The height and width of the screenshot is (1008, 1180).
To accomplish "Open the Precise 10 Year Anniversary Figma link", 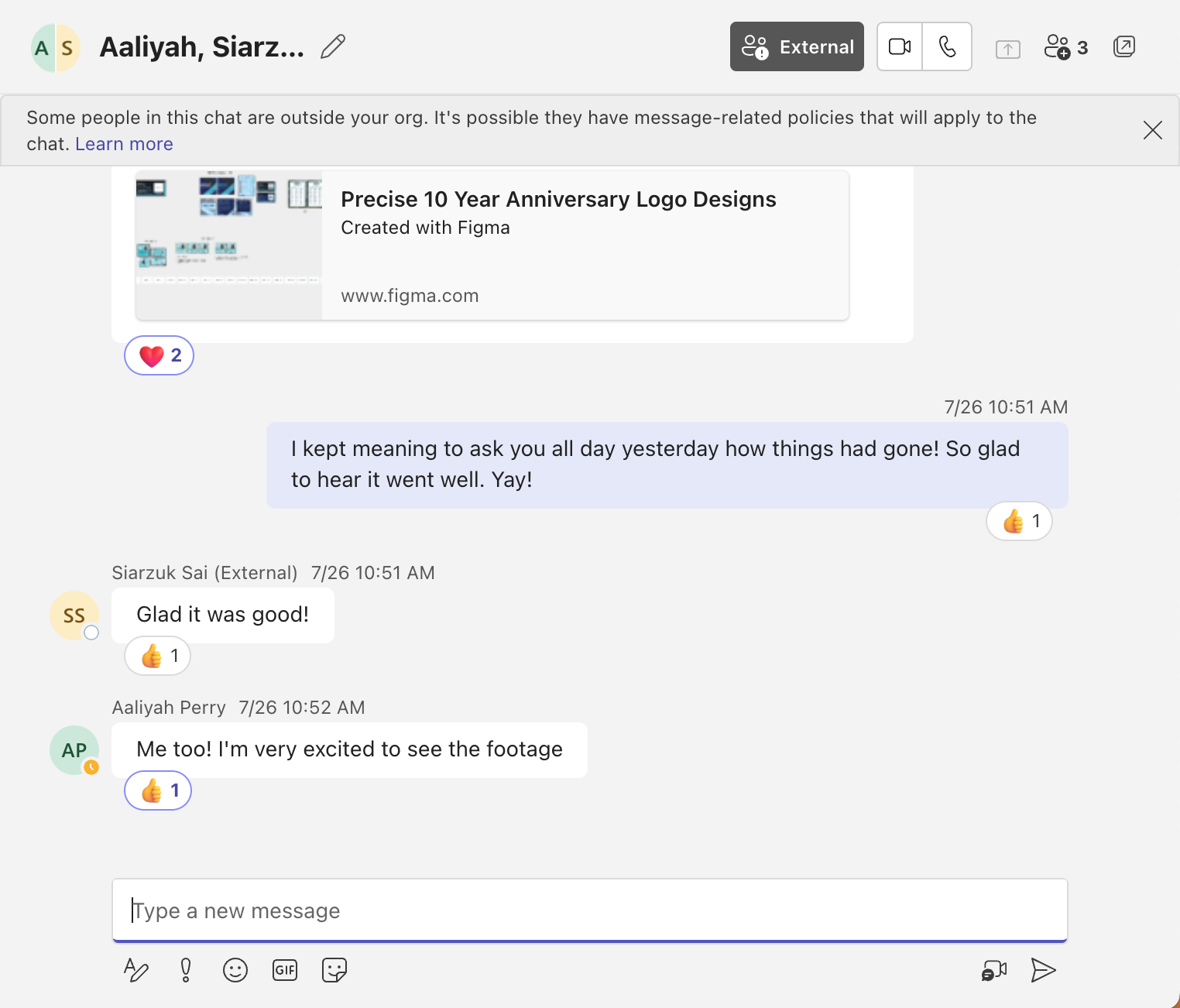I will pyautogui.click(x=558, y=199).
